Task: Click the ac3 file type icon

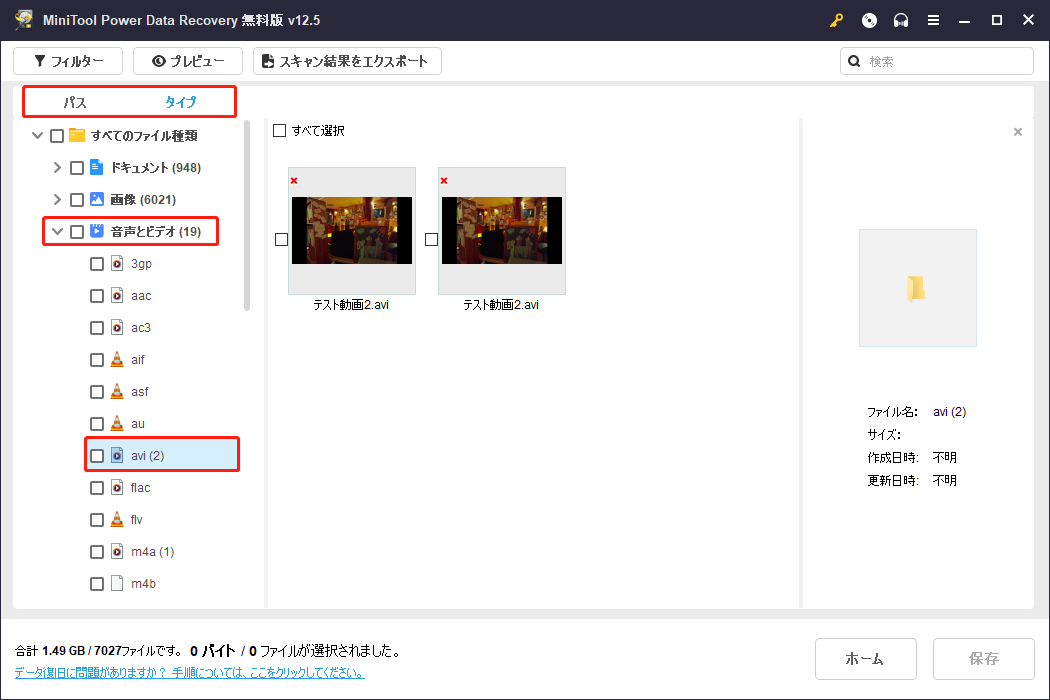Action: click(x=117, y=328)
